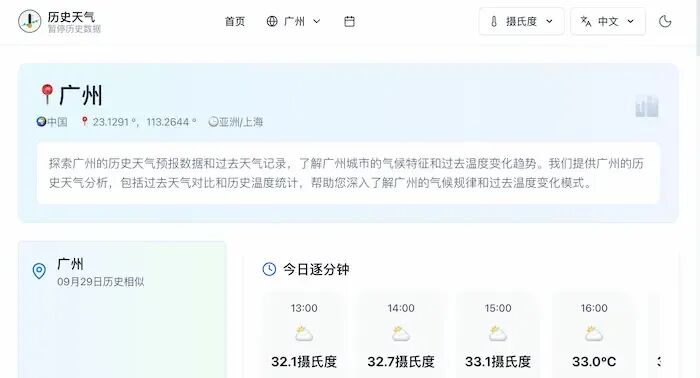The width and height of the screenshot is (700, 378).
Task: Click the cloudy weather icon at 14:00
Action: tap(401, 333)
